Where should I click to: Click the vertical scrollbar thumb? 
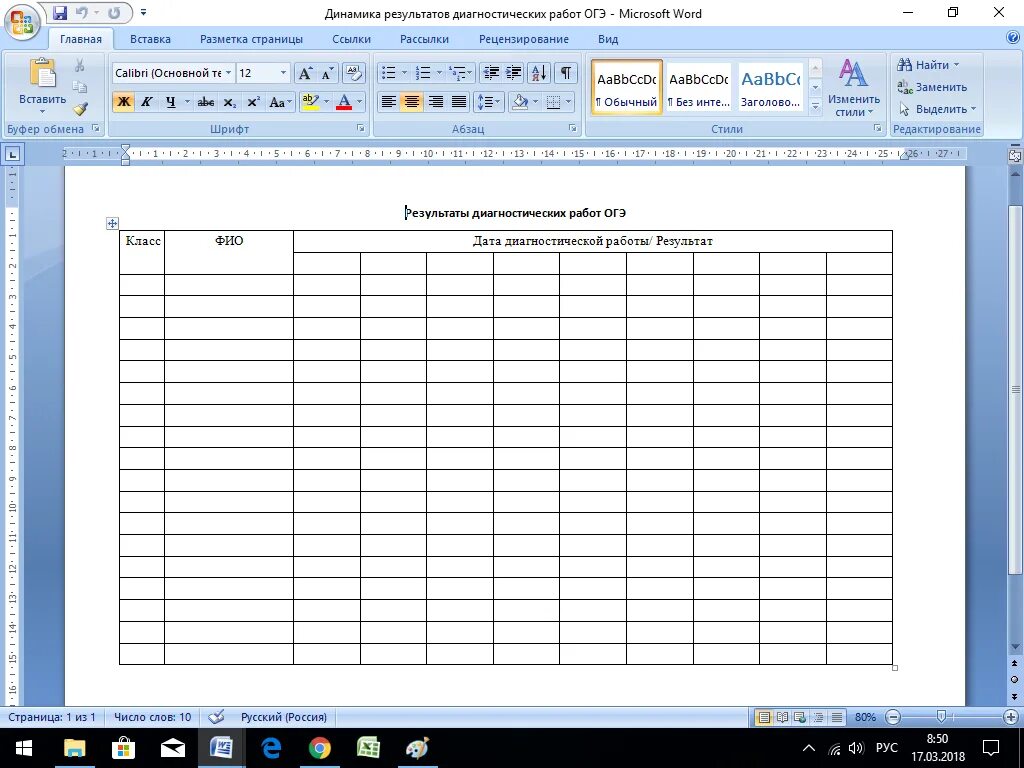click(1016, 389)
